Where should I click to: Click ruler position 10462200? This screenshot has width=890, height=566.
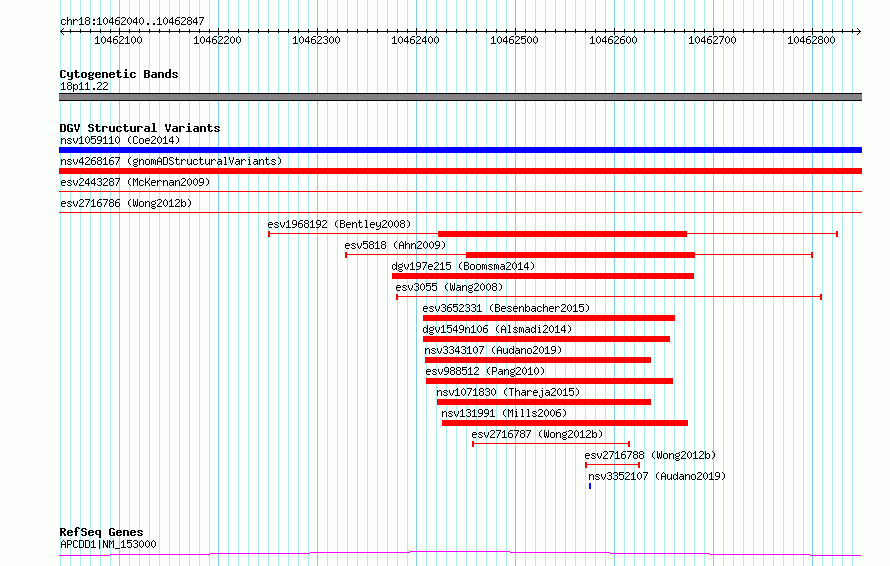click(x=217, y=40)
